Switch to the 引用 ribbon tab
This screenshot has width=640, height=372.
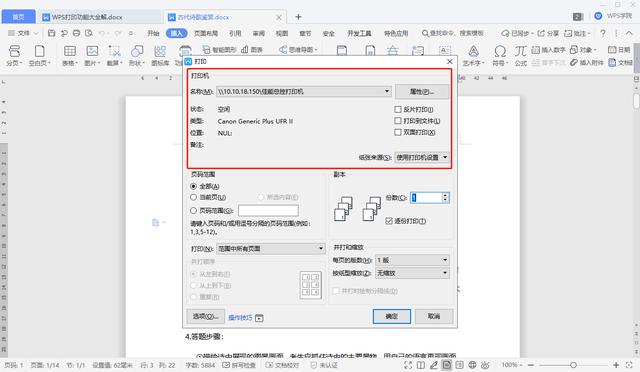[x=235, y=33]
